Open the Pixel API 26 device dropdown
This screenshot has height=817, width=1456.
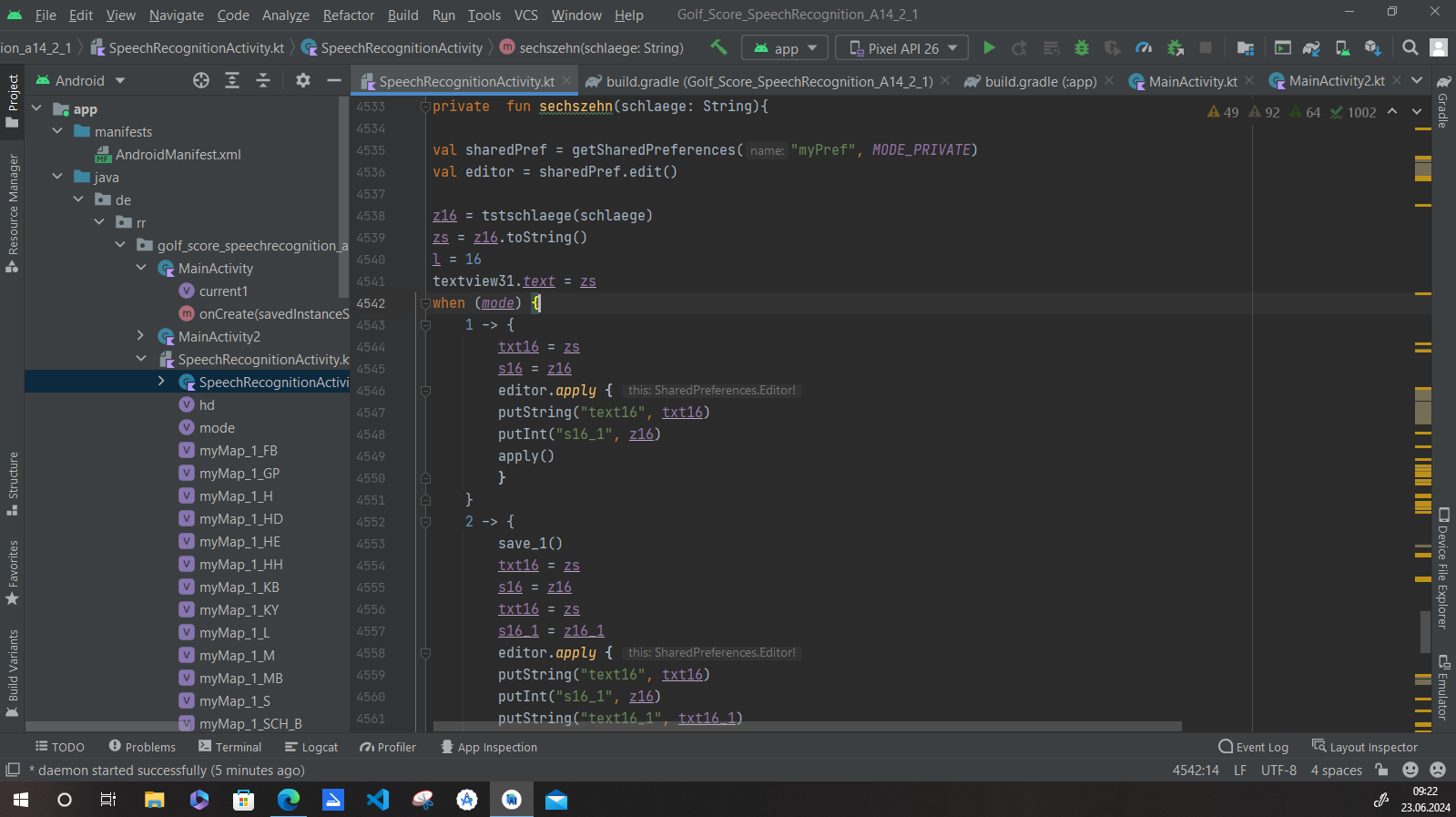(x=903, y=48)
